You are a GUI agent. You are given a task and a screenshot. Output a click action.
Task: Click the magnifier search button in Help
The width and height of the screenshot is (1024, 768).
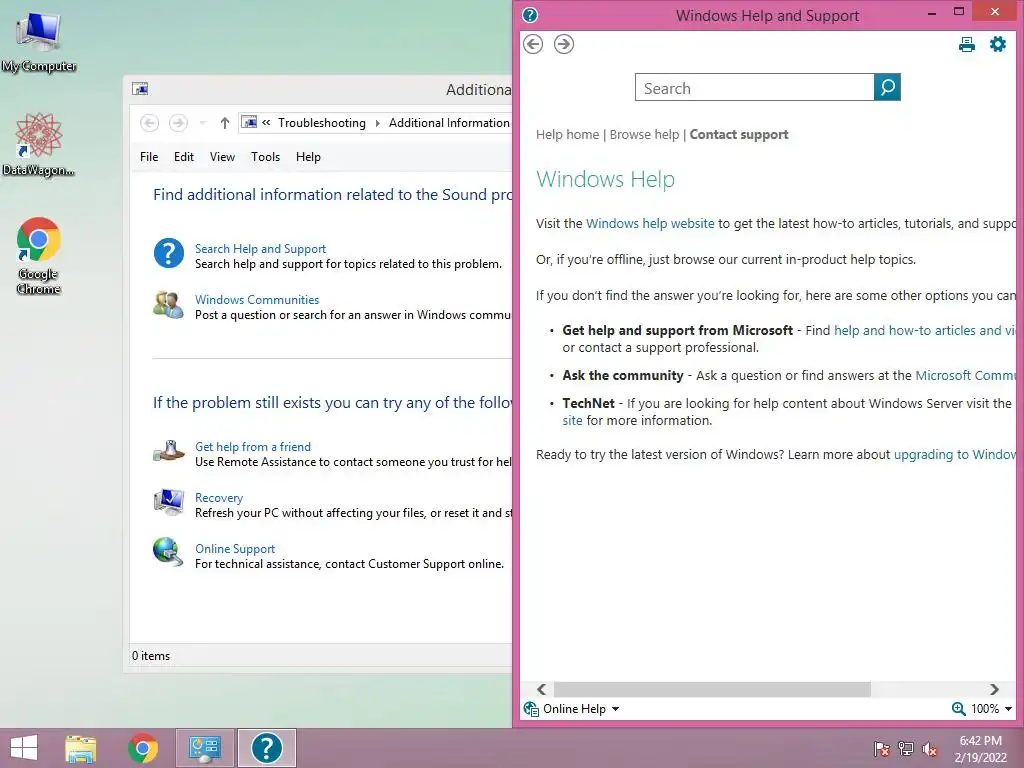pyautogui.click(x=887, y=88)
